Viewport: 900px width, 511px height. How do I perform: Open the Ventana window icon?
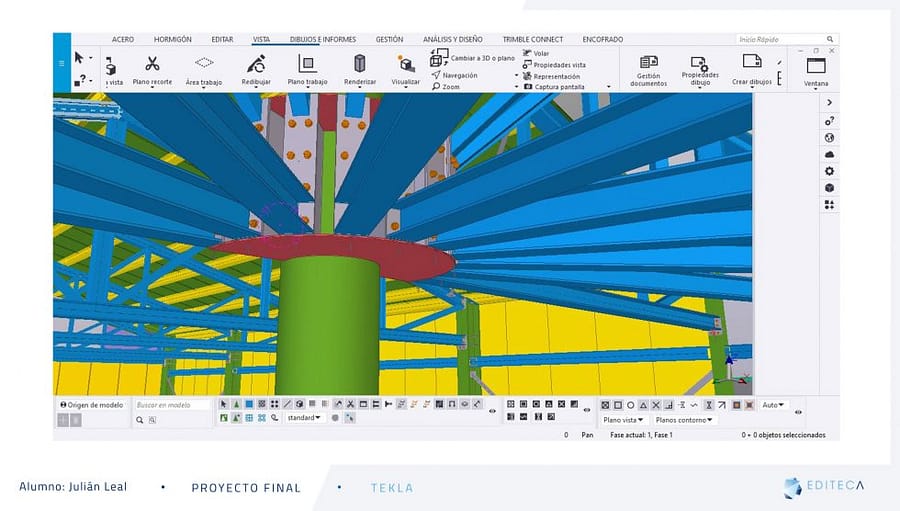pyautogui.click(x=816, y=65)
